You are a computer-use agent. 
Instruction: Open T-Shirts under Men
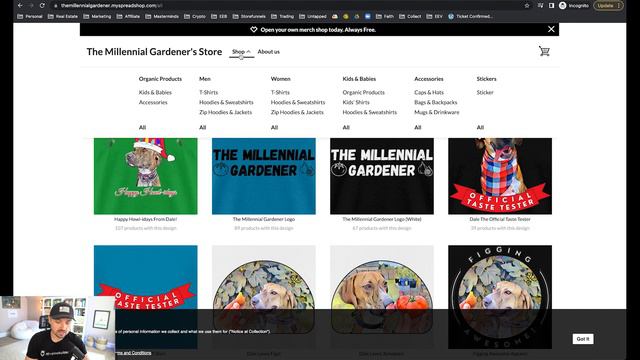(209, 93)
